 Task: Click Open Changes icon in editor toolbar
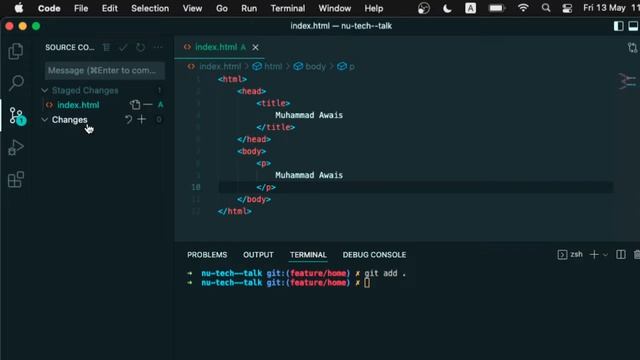tap(632, 48)
